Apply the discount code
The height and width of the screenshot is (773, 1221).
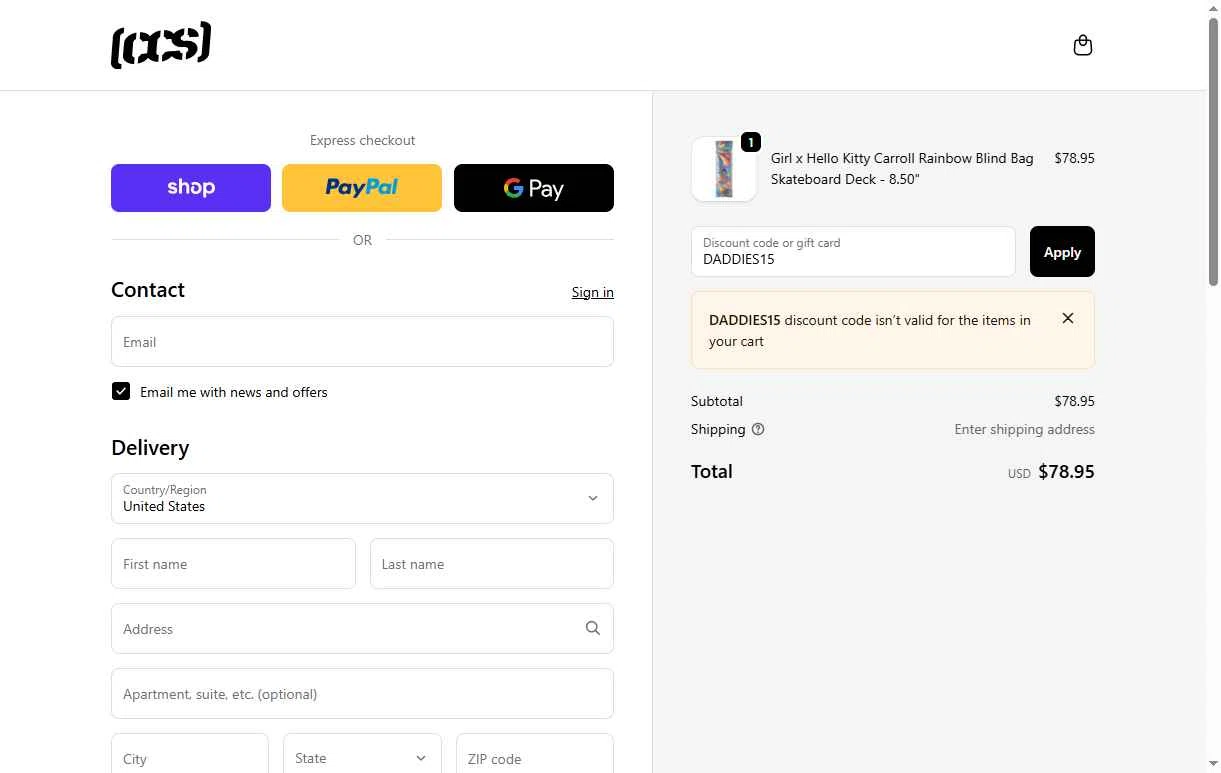click(x=1062, y=252)
